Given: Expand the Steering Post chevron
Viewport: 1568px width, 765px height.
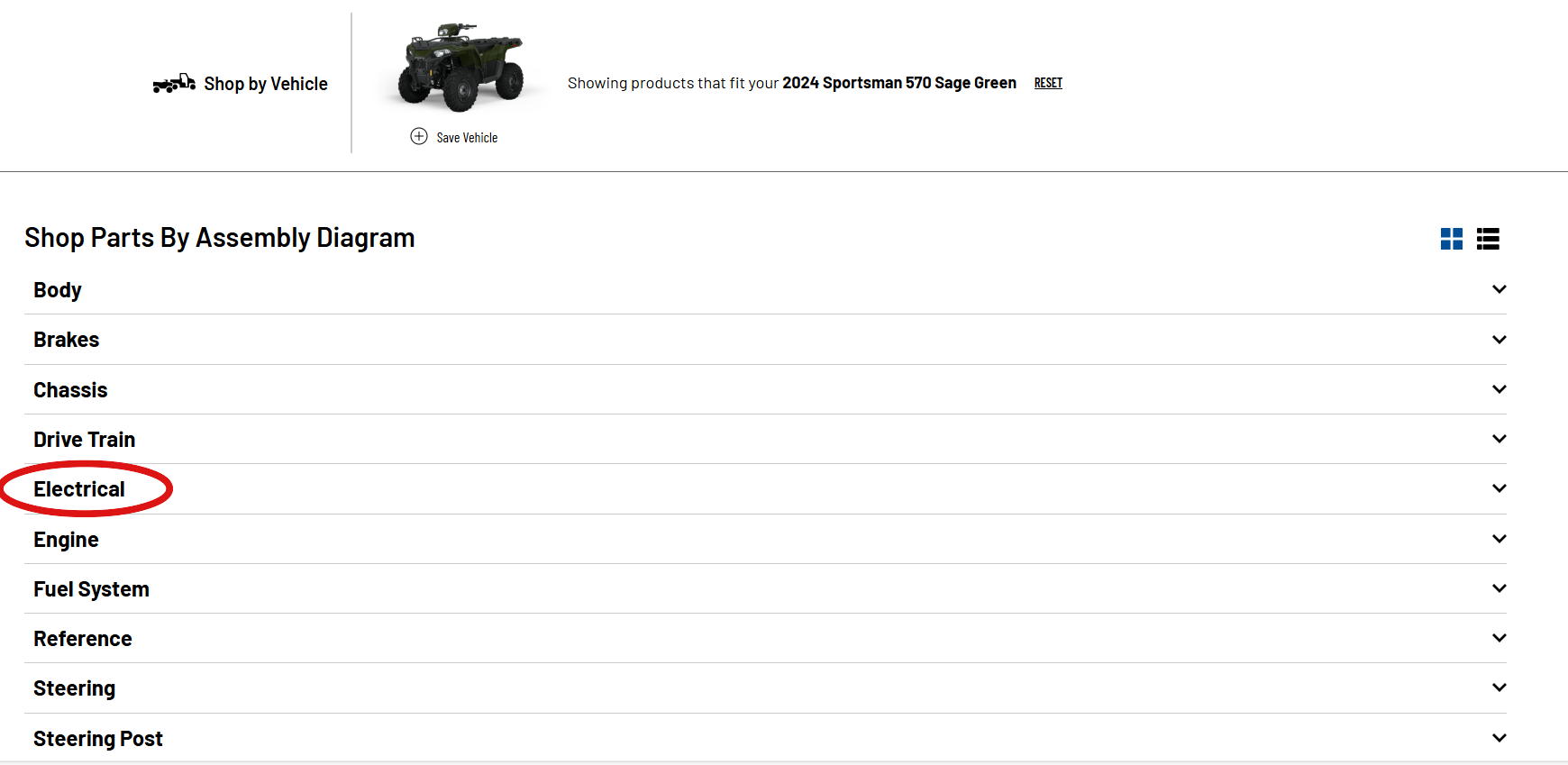Looking at the screenshot, I should click(x=1499, y=738).
